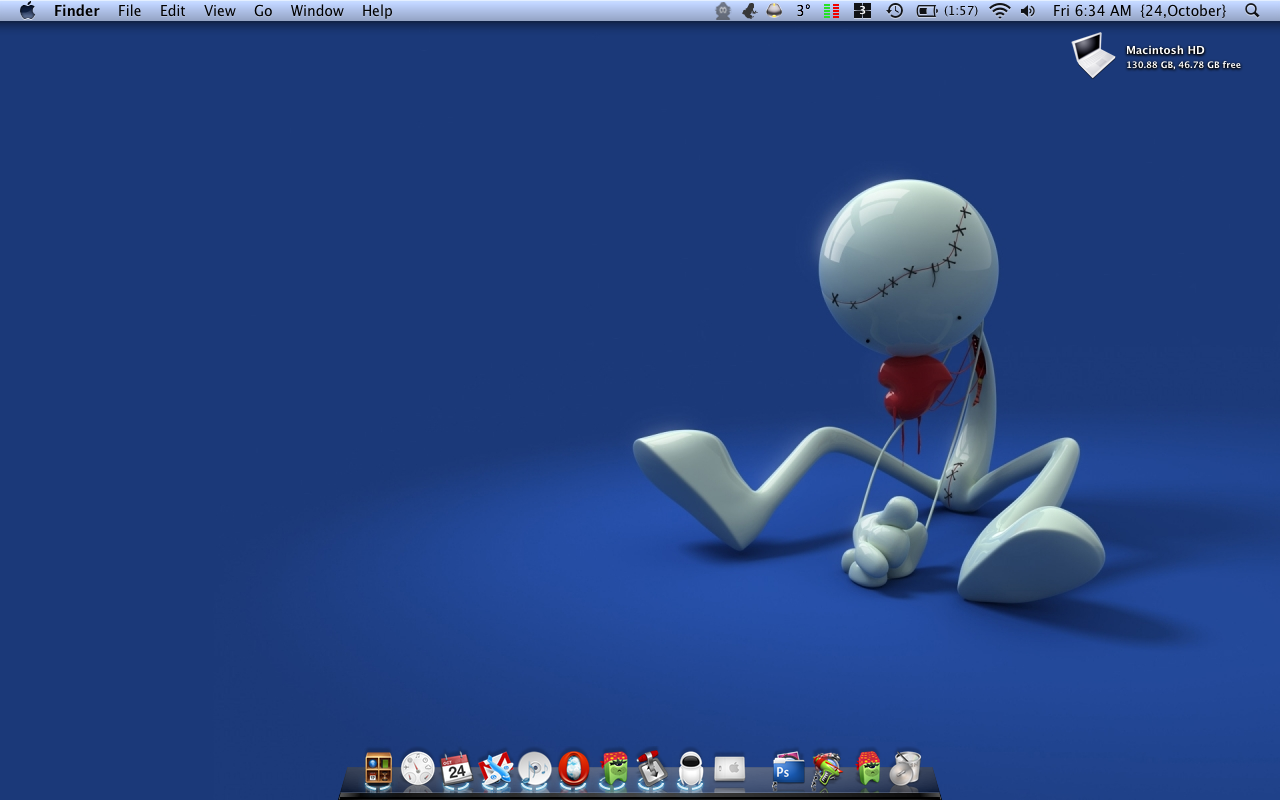Launch iTunes from the Dock
The image size is (1280, 800).
[x=535, y=769]
